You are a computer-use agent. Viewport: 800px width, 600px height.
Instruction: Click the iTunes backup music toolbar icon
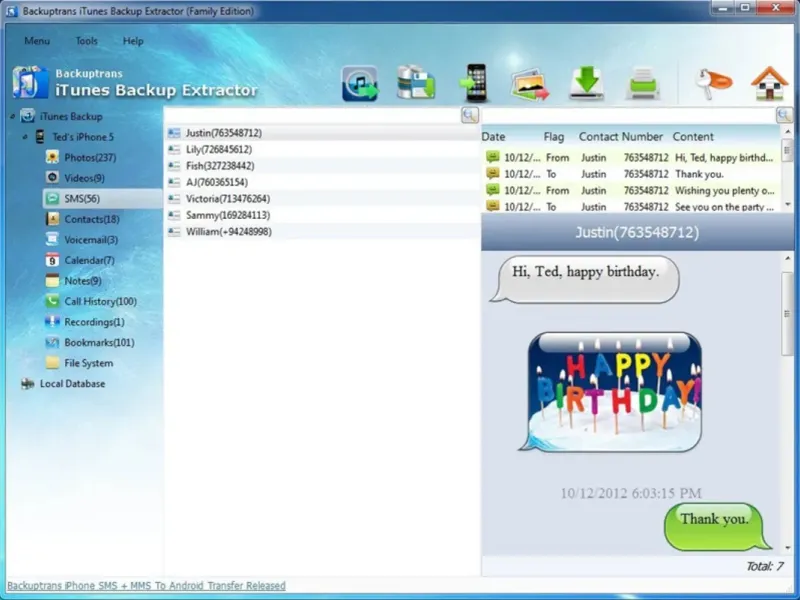tap(360, 84)
